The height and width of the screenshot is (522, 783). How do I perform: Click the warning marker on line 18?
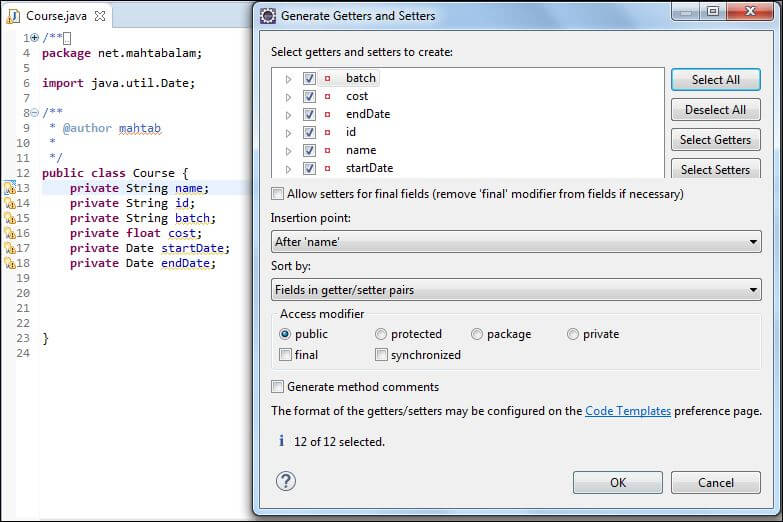click(x=10, y=263)
